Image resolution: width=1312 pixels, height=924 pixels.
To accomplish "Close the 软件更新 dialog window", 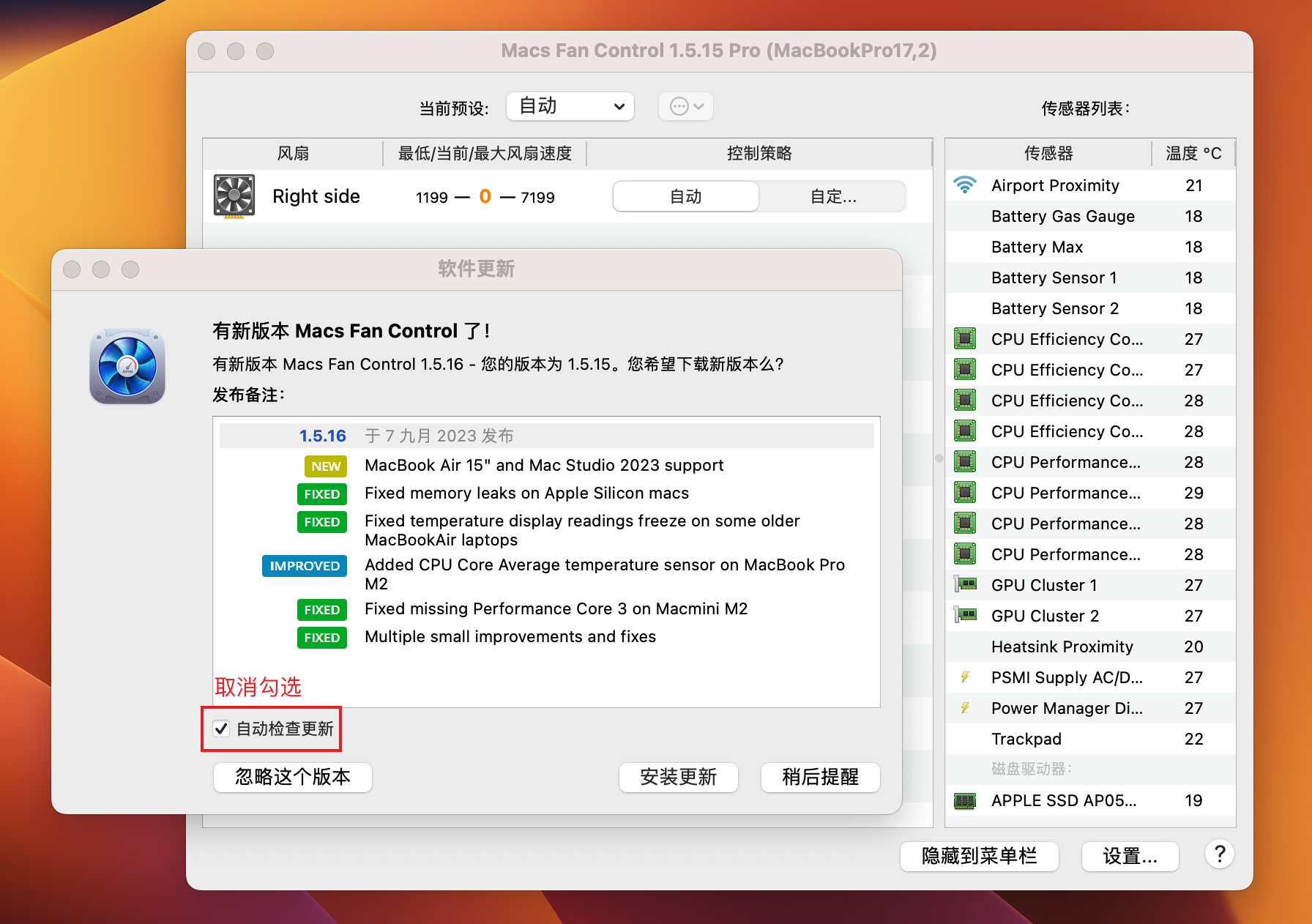I will (x=72, y=269).
